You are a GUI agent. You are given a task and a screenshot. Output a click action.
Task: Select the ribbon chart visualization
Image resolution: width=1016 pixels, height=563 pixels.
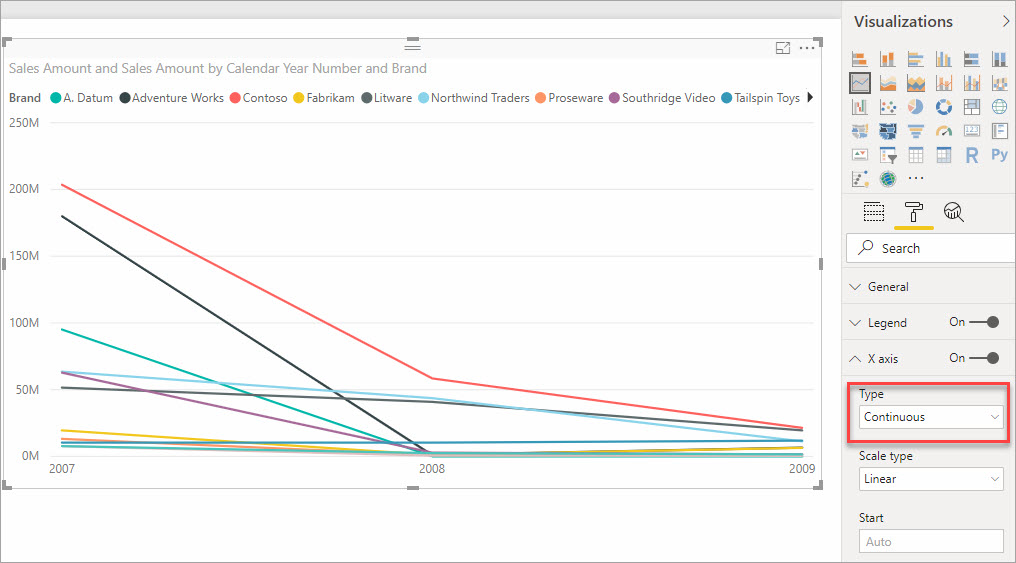tap(999, 83)
